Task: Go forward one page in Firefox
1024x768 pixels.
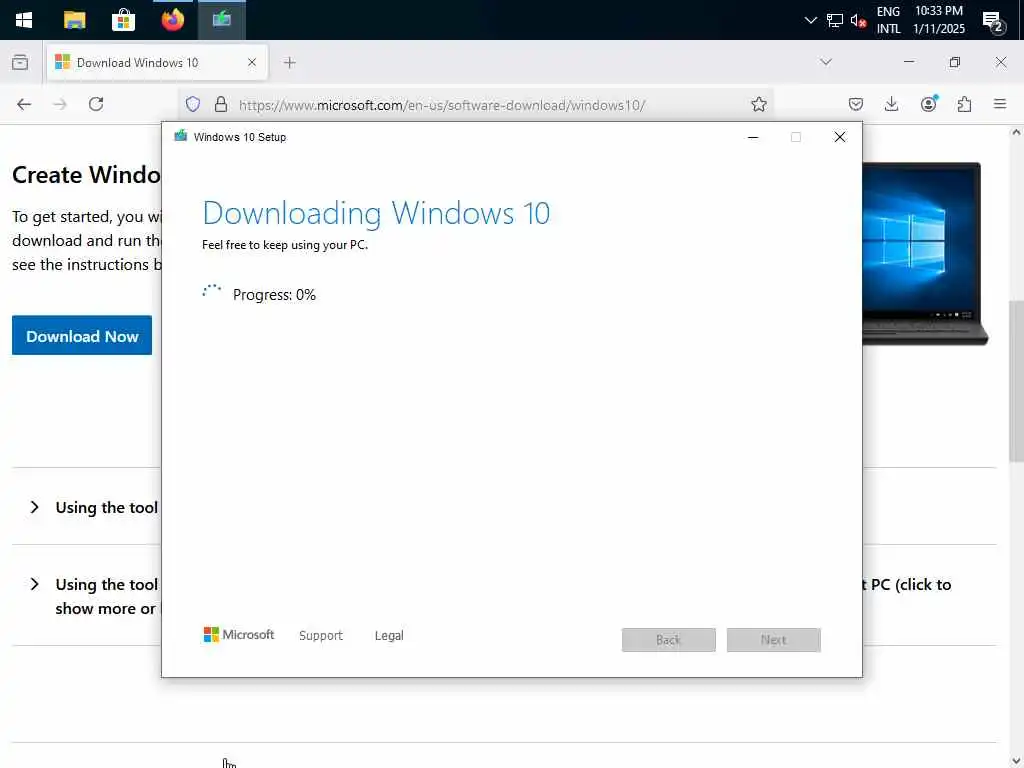Action: [x=59, y=104]
